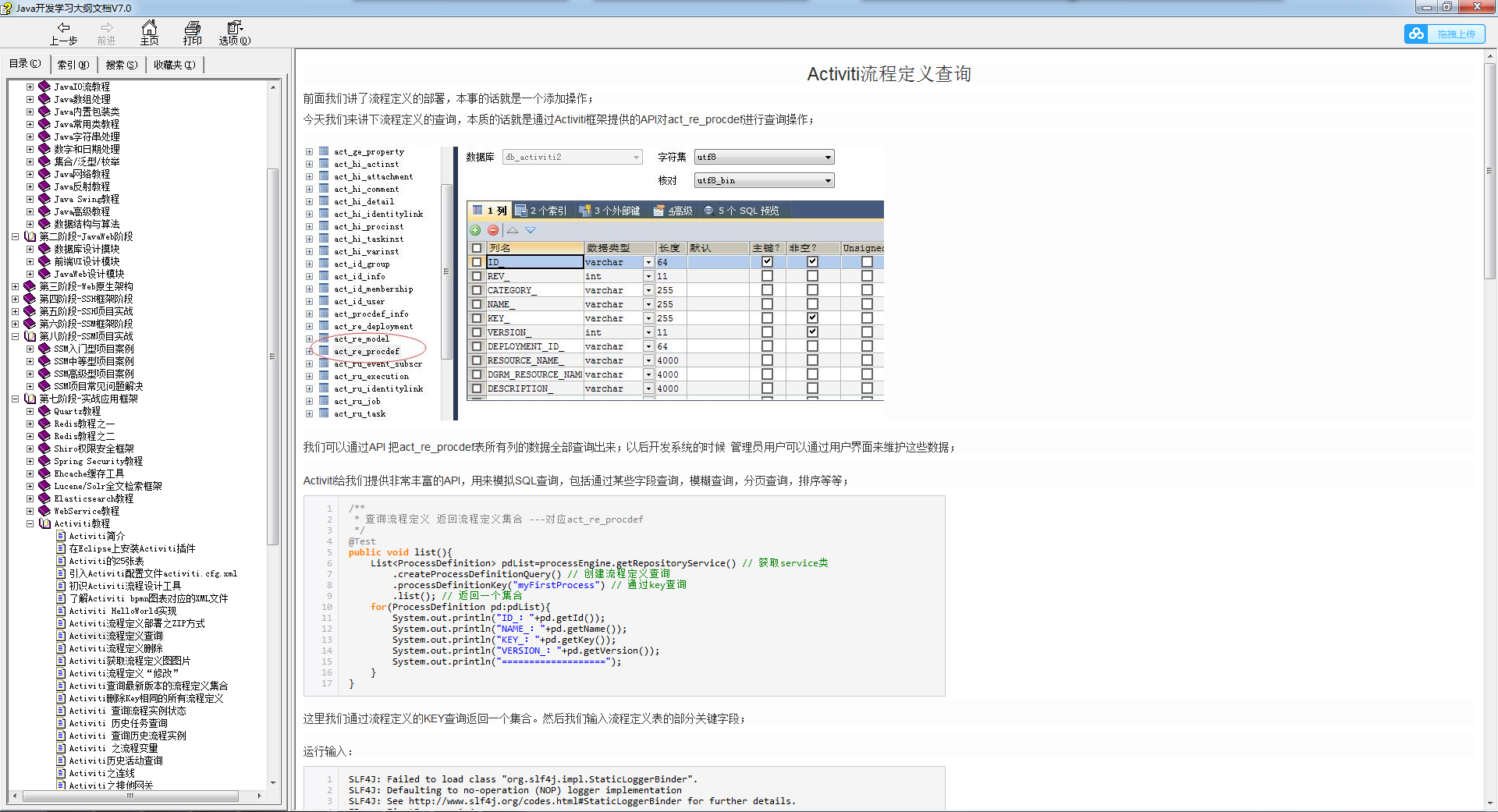Click the 数据库设计模块 book icon
The height and width of the screenshot is (812, 1498).
44,249
